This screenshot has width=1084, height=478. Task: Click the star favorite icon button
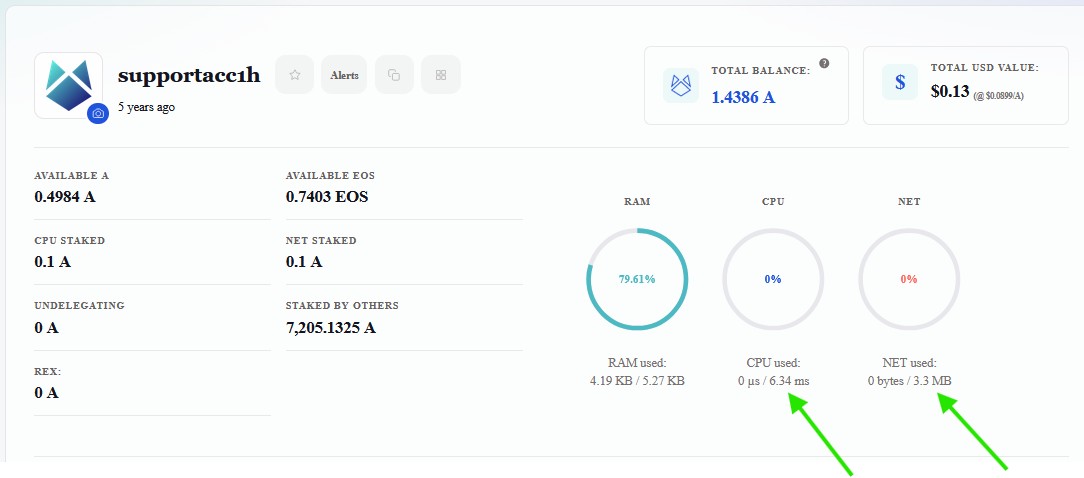(x=295, y=75)
